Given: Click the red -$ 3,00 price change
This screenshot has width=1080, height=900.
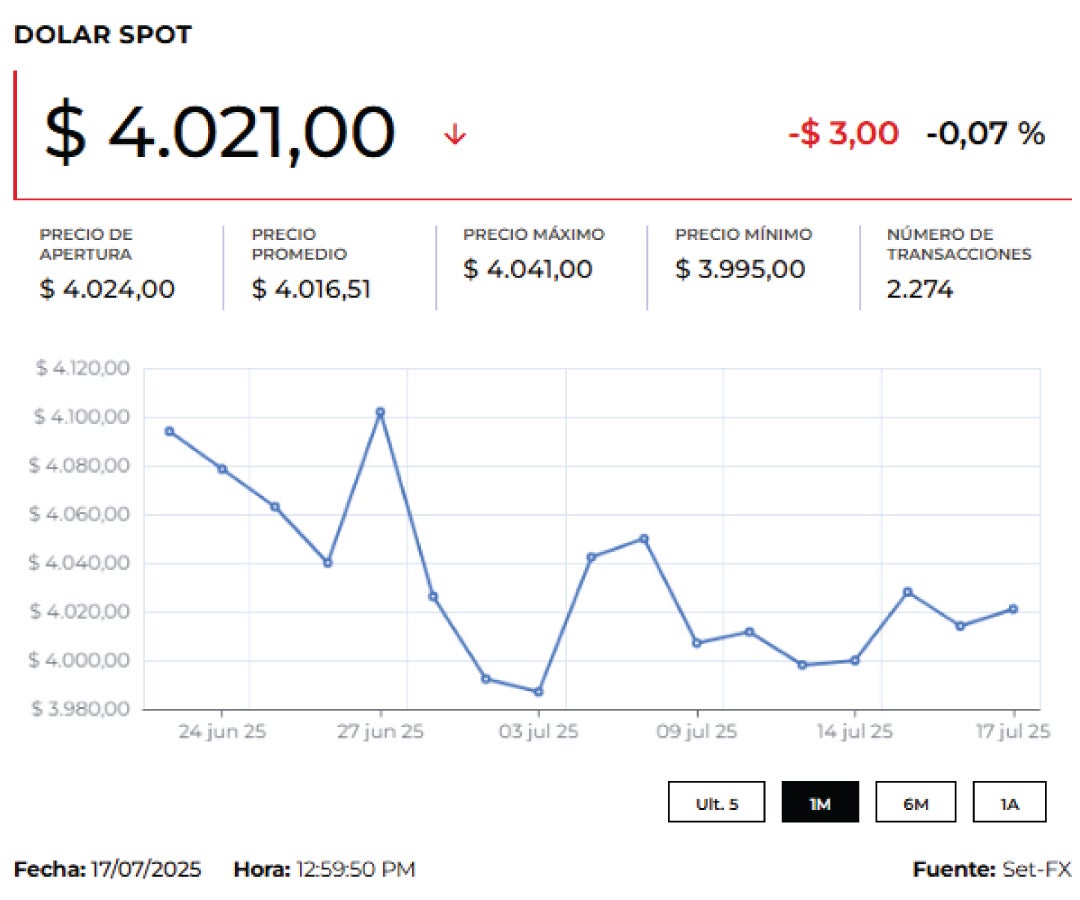Looking at the screenshot, I should 843,133.
